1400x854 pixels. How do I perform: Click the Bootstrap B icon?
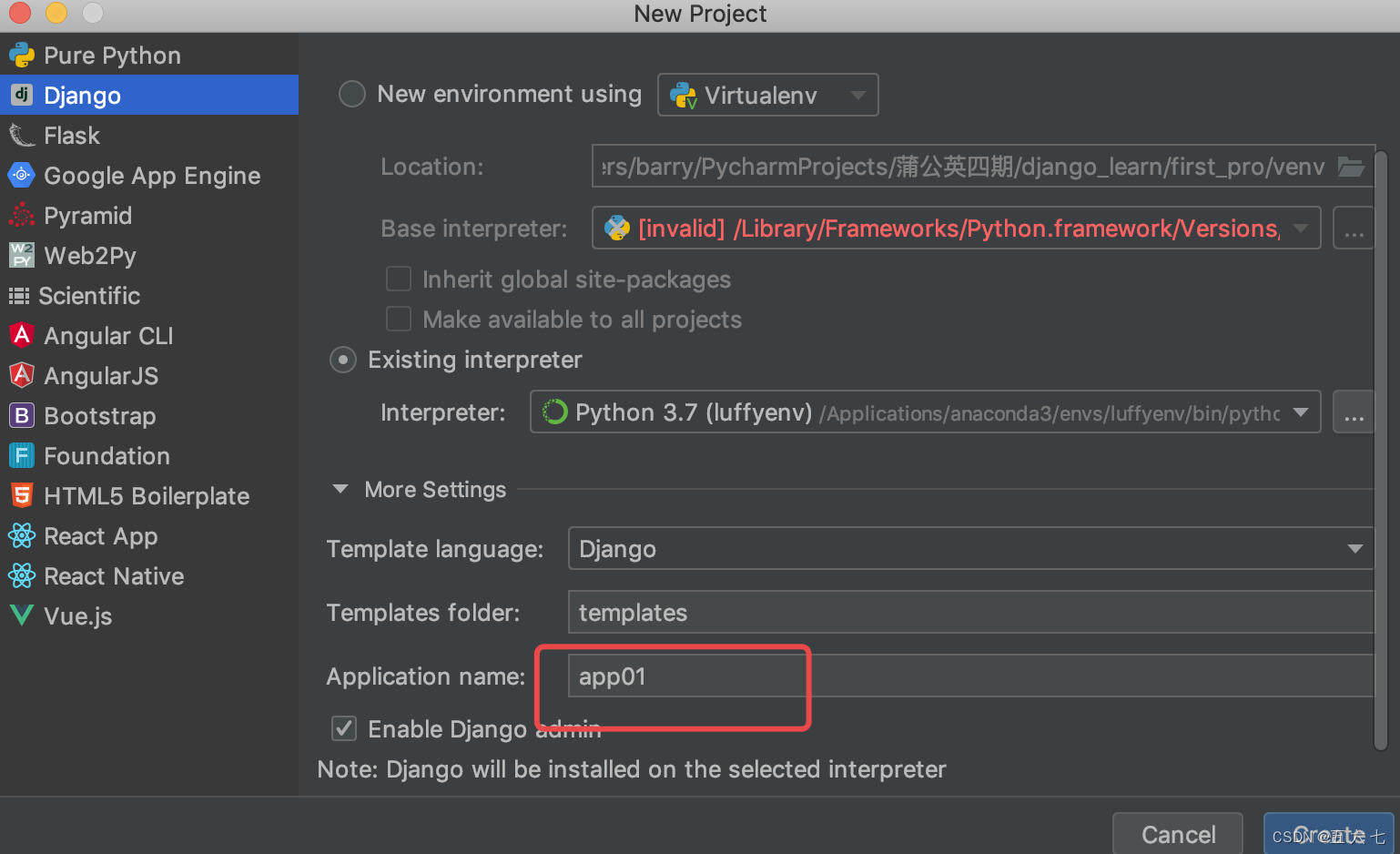coord(22,415)
